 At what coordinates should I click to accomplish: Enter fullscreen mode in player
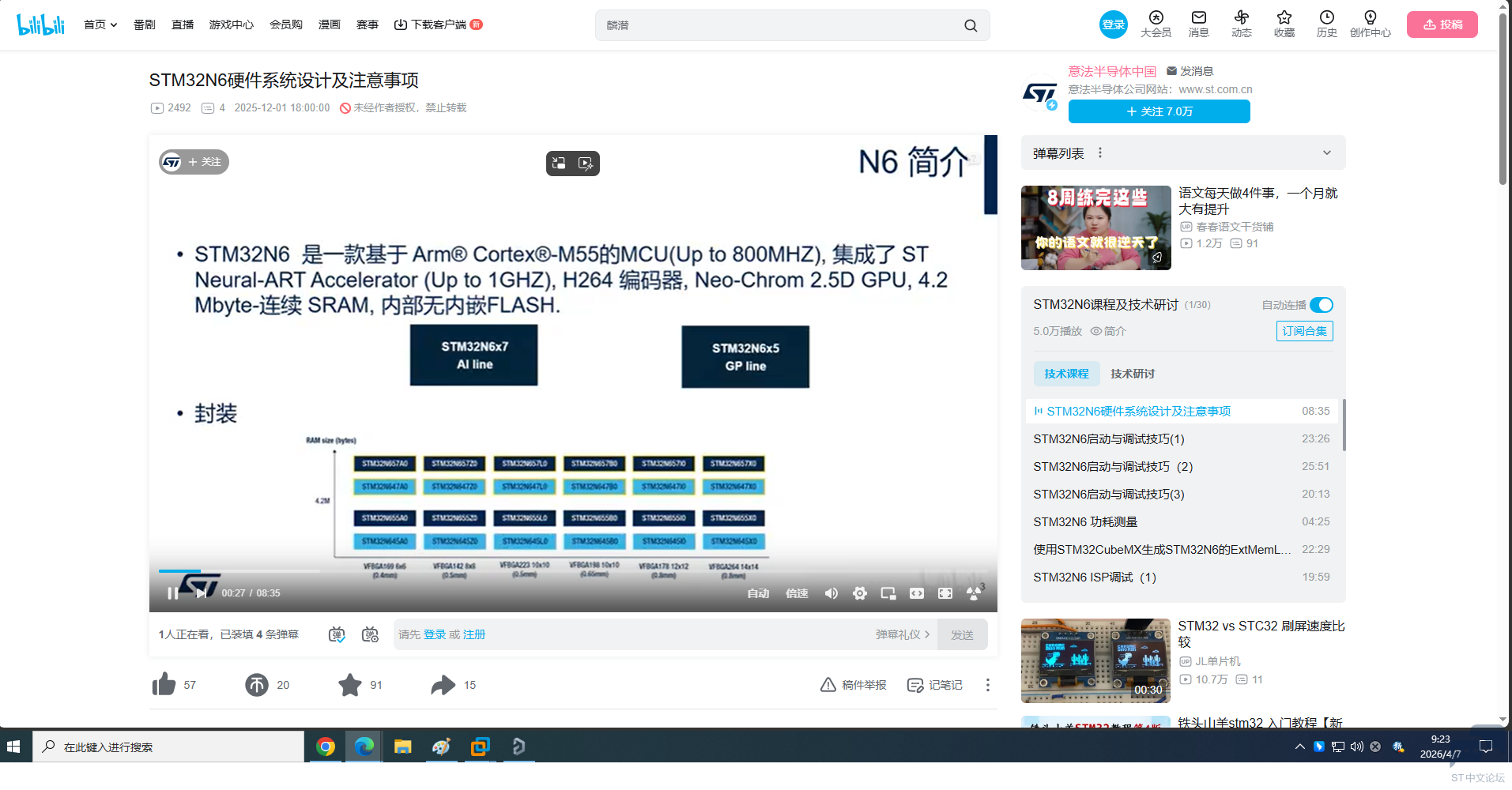(x=945, y=593)
